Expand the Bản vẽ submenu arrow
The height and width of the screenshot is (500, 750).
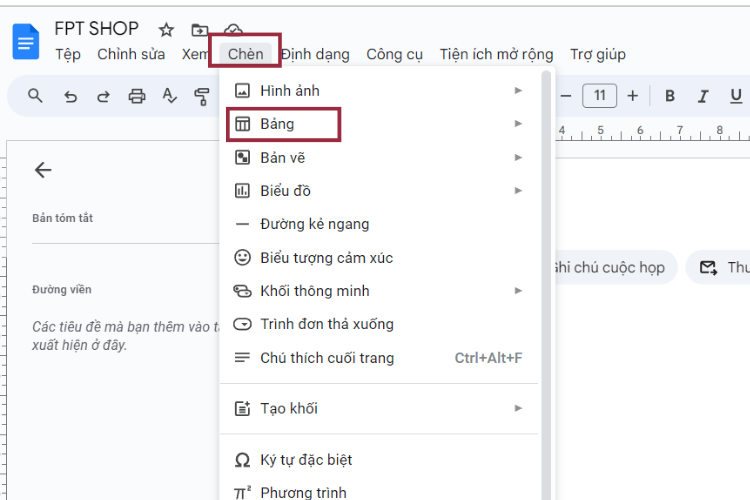[518, 157]
